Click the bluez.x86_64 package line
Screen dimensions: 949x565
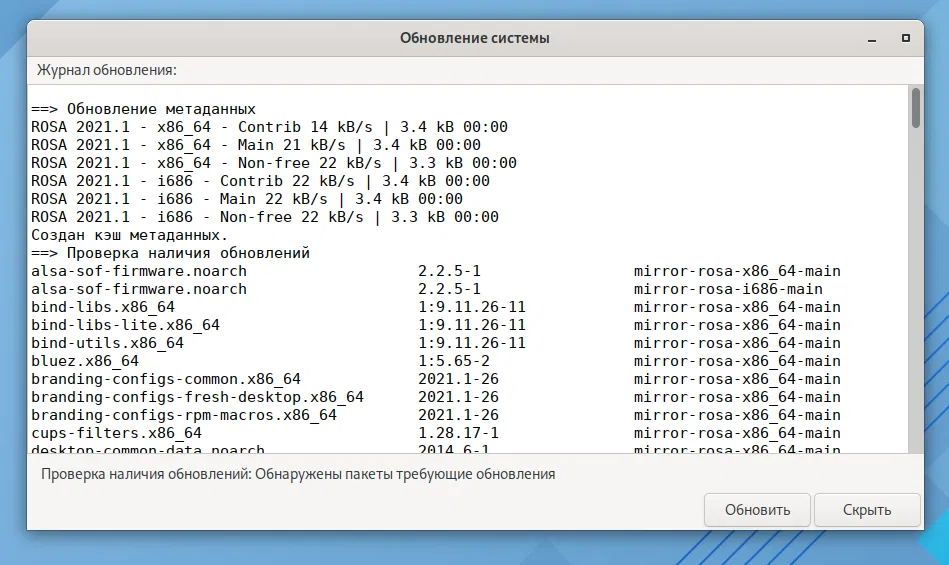pos(85,361)
